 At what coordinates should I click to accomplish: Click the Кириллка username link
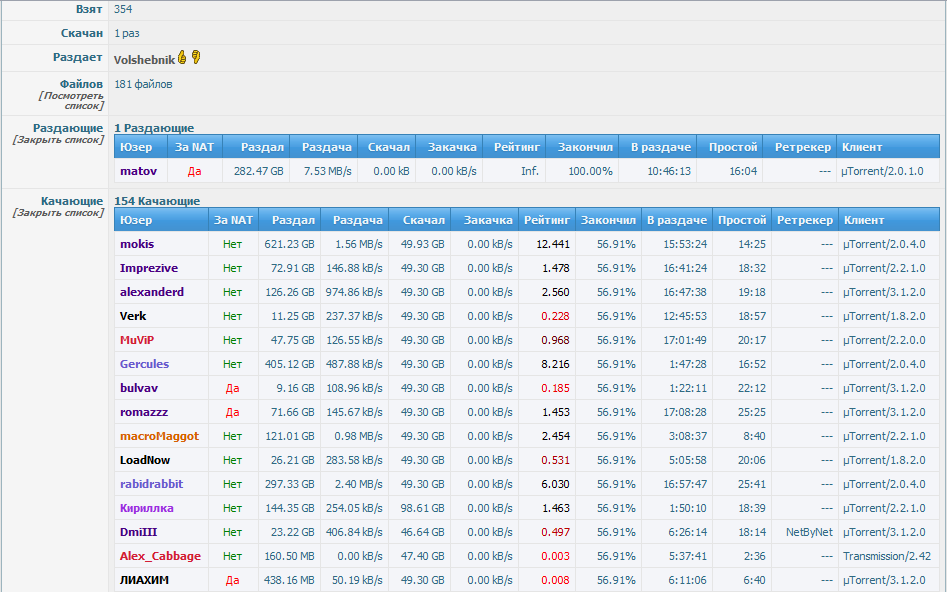pos(146,508)
